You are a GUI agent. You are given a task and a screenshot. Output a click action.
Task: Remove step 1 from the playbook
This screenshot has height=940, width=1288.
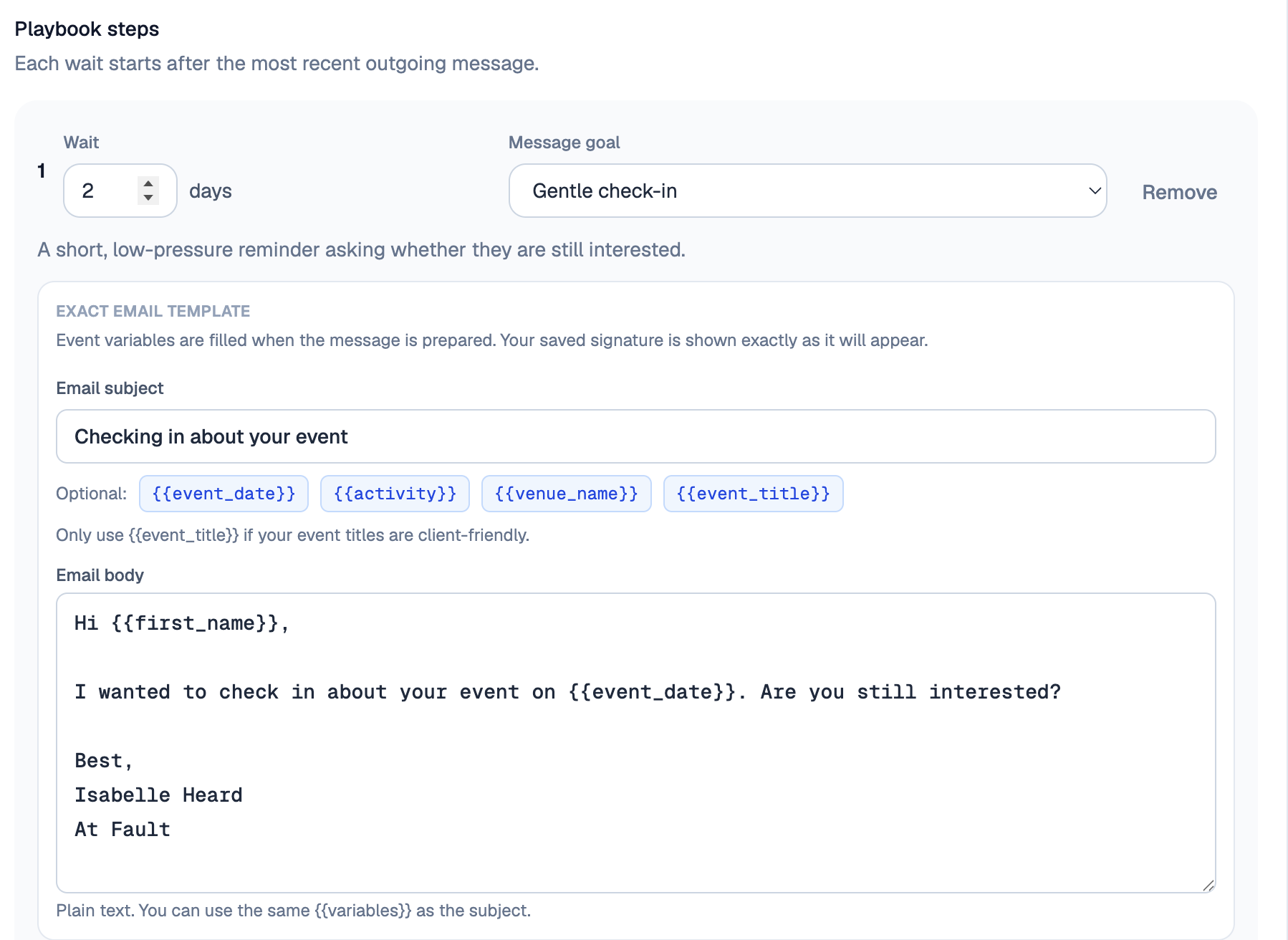click(1179, 192)
